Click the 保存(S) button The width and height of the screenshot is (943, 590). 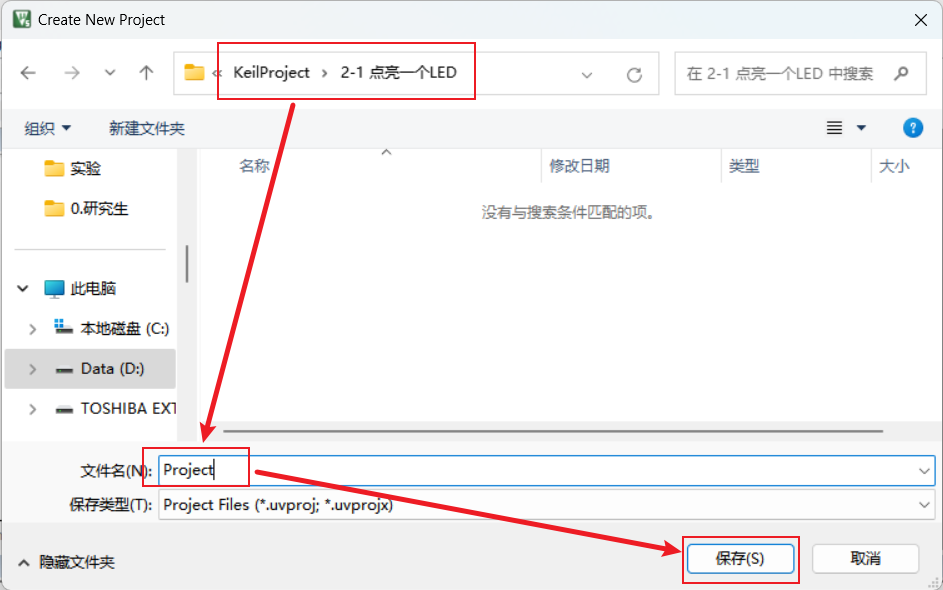click(x=740, y=559)
